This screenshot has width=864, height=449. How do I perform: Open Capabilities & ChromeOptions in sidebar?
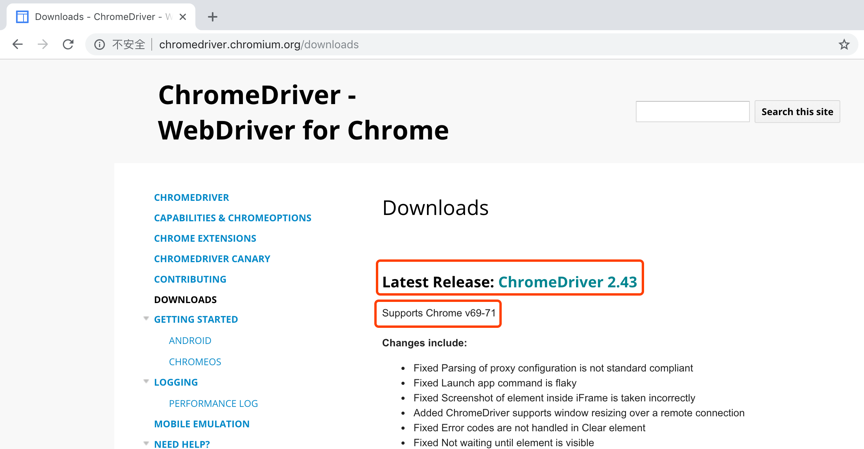[233, 218]
